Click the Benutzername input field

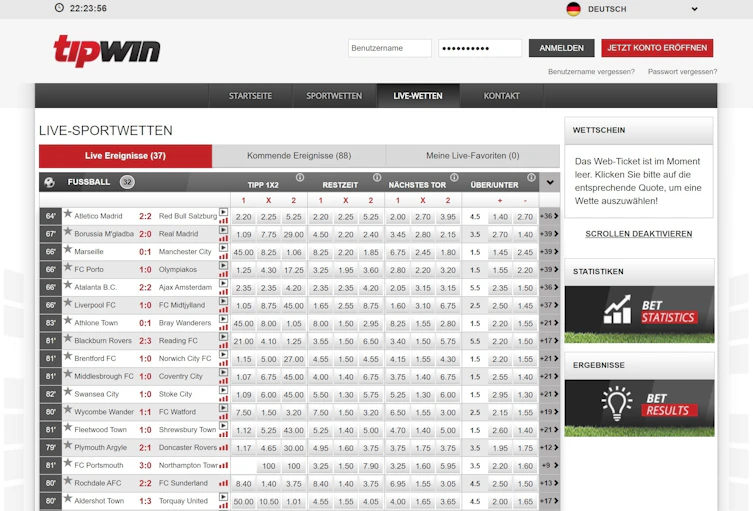[389, 48]
